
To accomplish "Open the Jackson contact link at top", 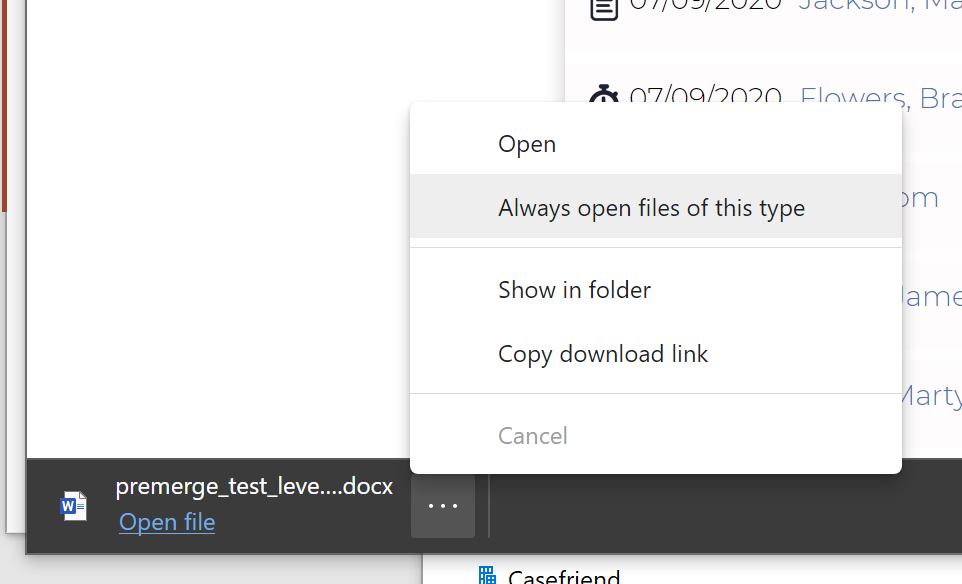I will point(880,6).
